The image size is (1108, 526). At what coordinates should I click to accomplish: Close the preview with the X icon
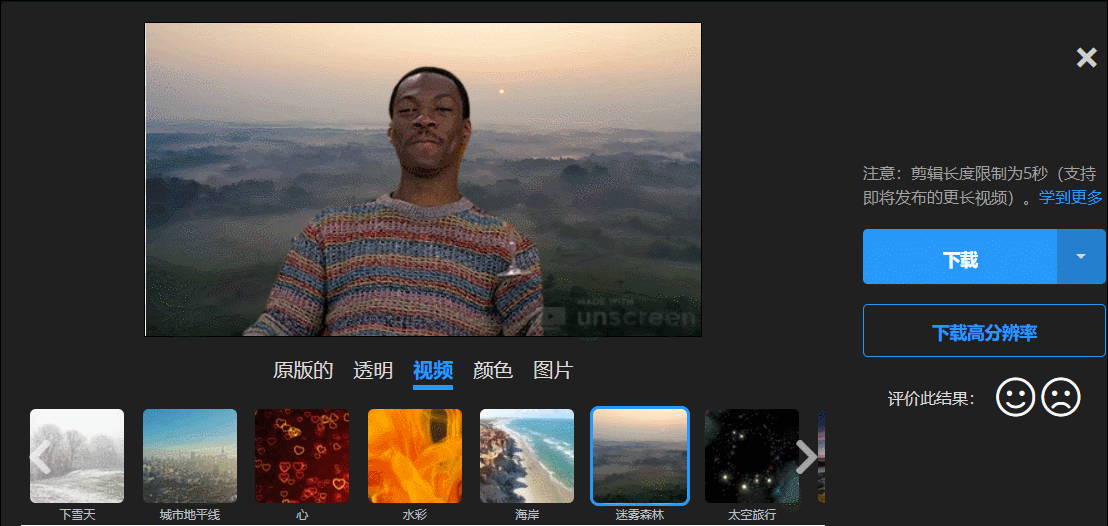1086,58
